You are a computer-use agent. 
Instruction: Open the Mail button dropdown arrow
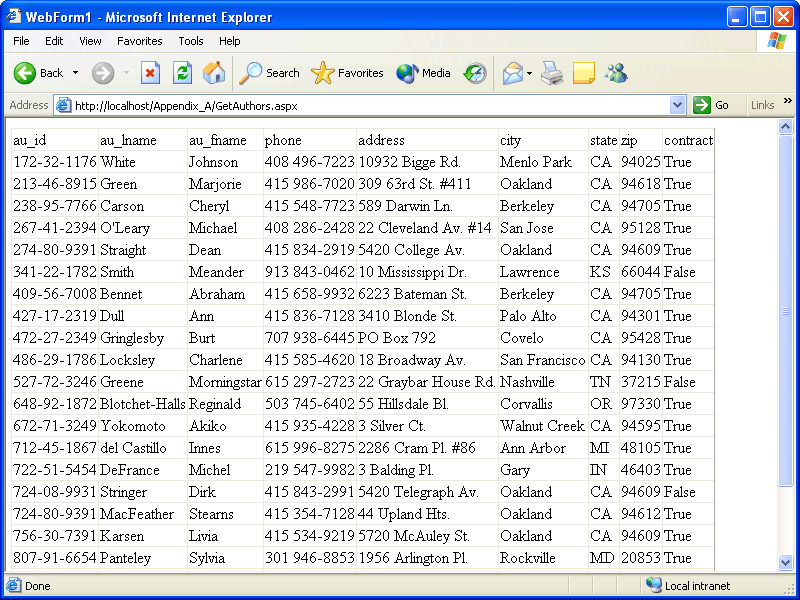(x=530, y=73)
